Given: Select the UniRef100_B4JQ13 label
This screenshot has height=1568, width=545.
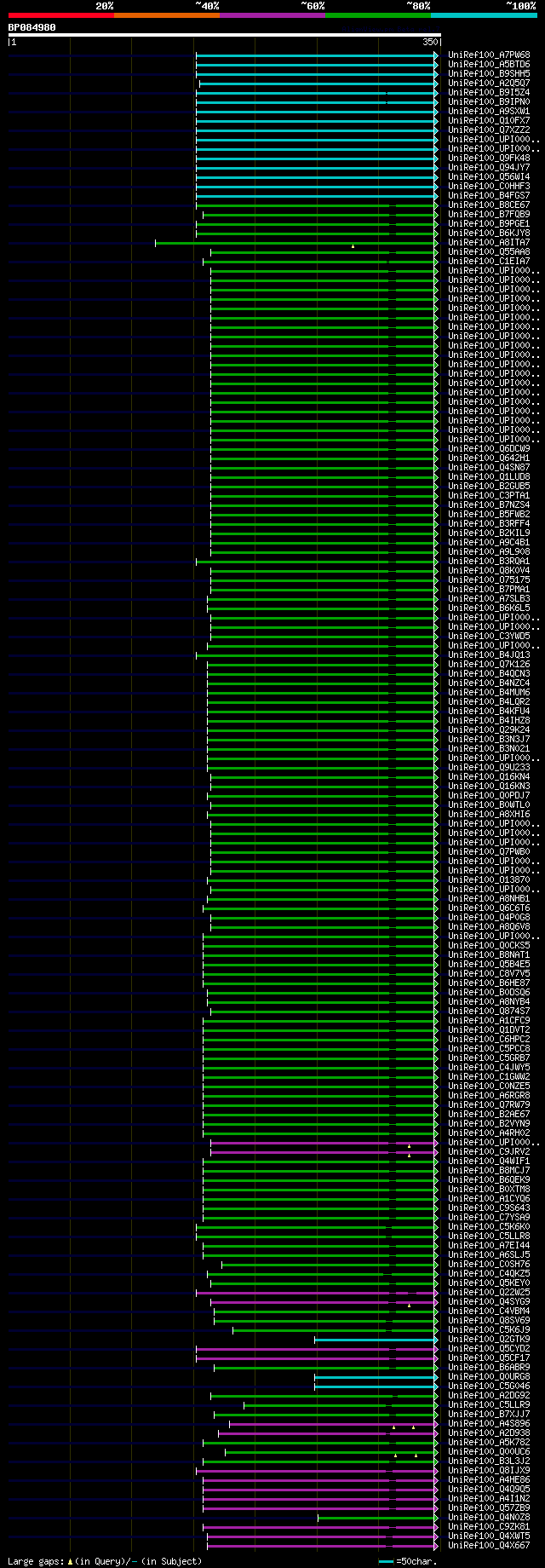Looking at the screenshot, I should point(489,655).
